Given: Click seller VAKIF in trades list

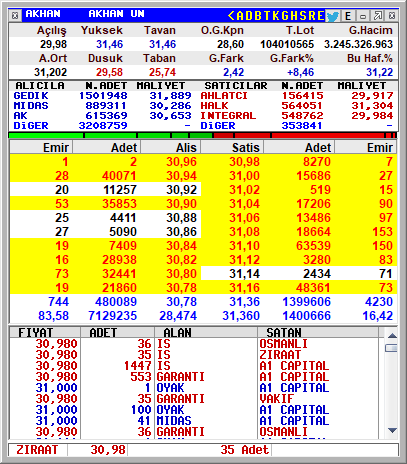Looking at the screenshot, I should pyautogui.click(x=277, y=399).
